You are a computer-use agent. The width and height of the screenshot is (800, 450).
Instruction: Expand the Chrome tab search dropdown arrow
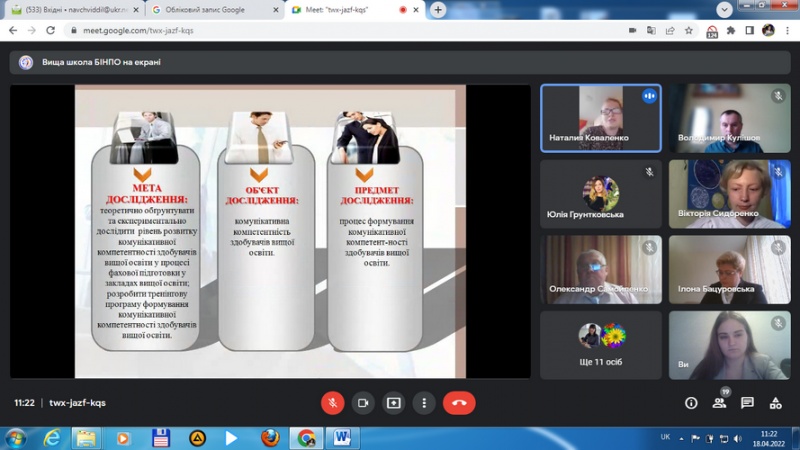click(x=724, y=9)
